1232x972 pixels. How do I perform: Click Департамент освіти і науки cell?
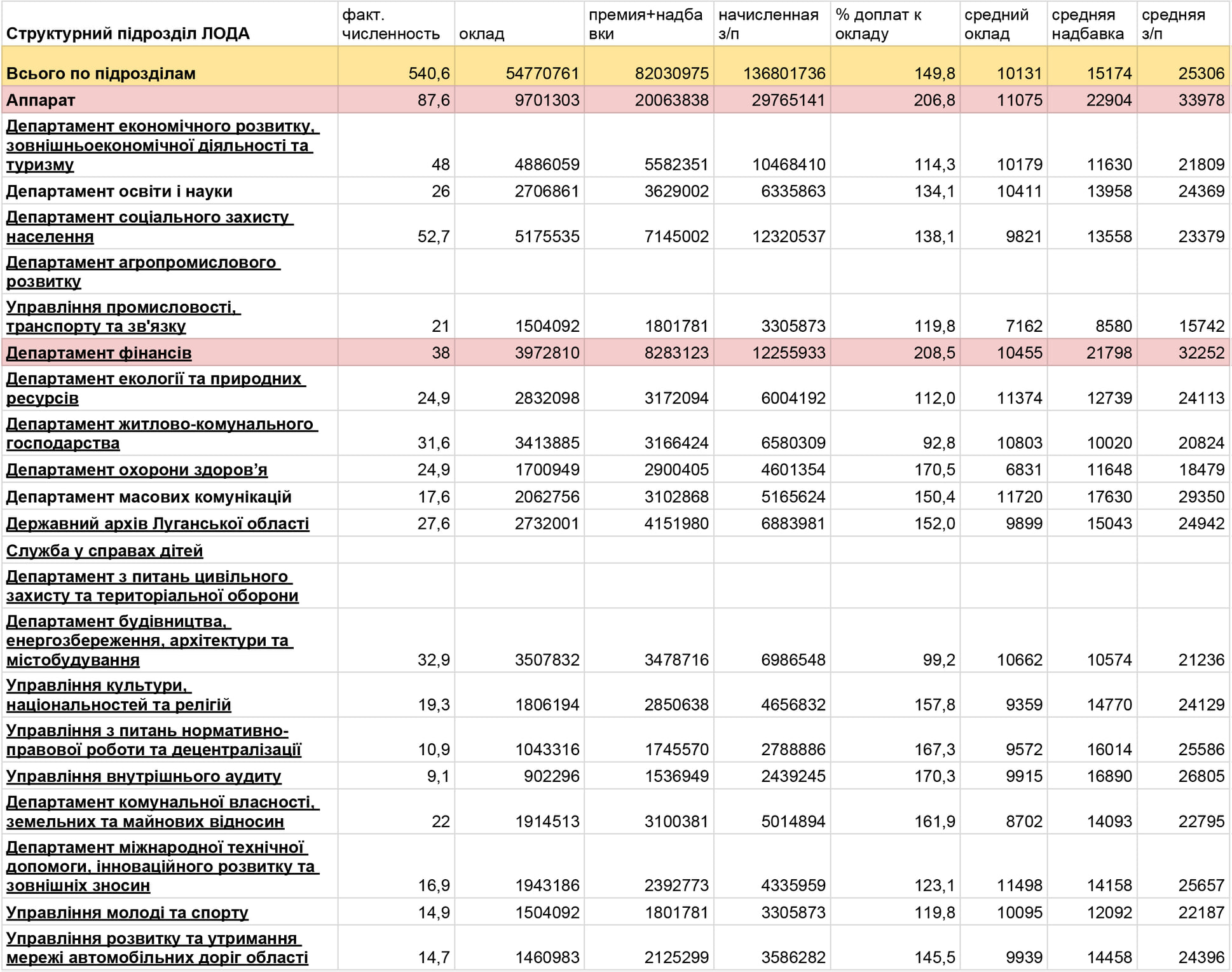pos(119,191)
